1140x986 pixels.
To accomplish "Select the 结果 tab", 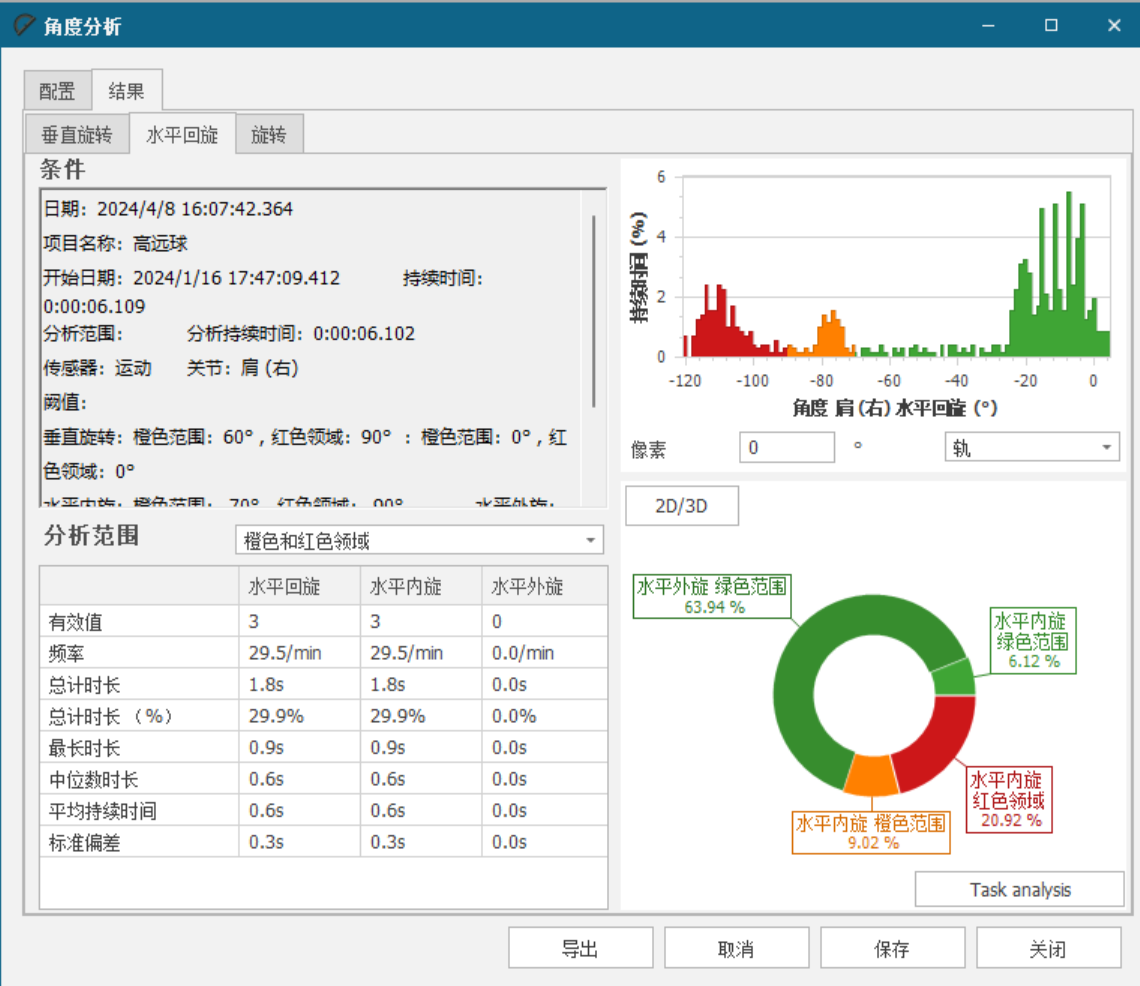I will (x=126, y=91).
